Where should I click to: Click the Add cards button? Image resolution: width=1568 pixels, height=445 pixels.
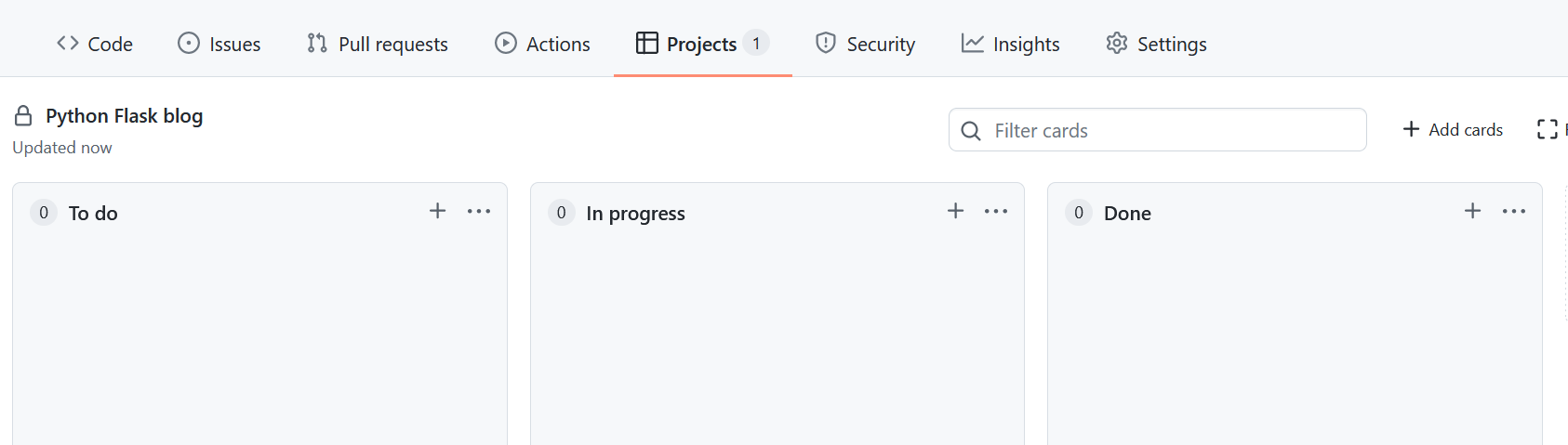pyautogui.click(x=1453, y=129)
